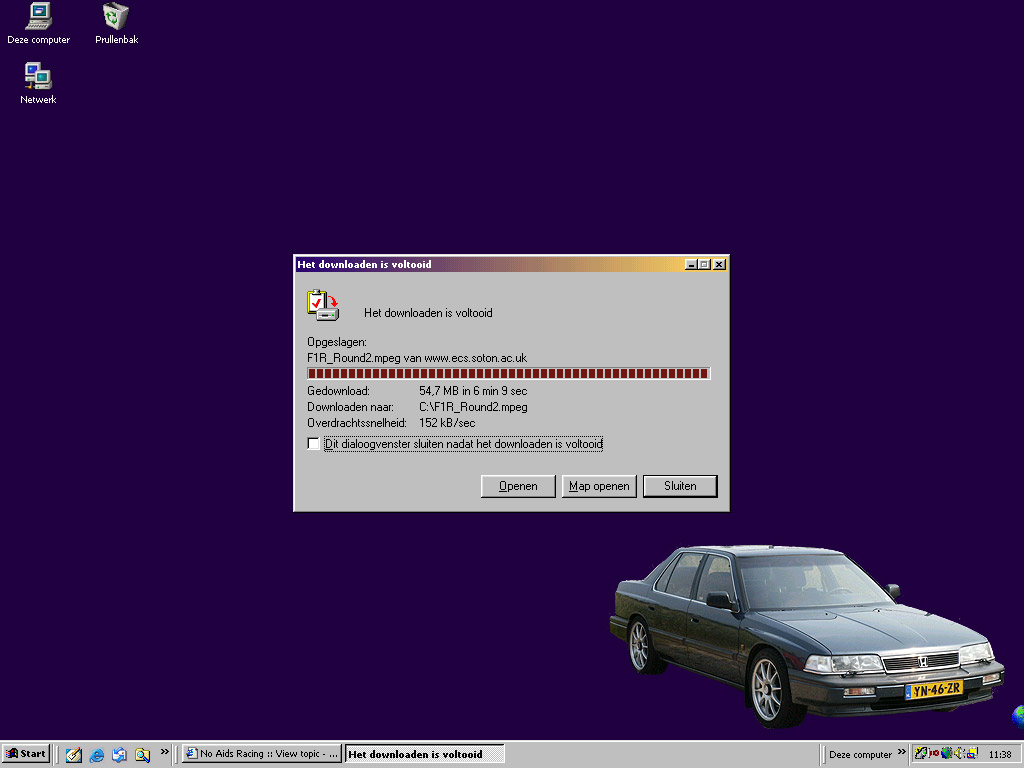Image resolution: width=1024 pixels, height=768 pixels.
Task: Click the speaker volume tray icon
Action: coord(960,754)
